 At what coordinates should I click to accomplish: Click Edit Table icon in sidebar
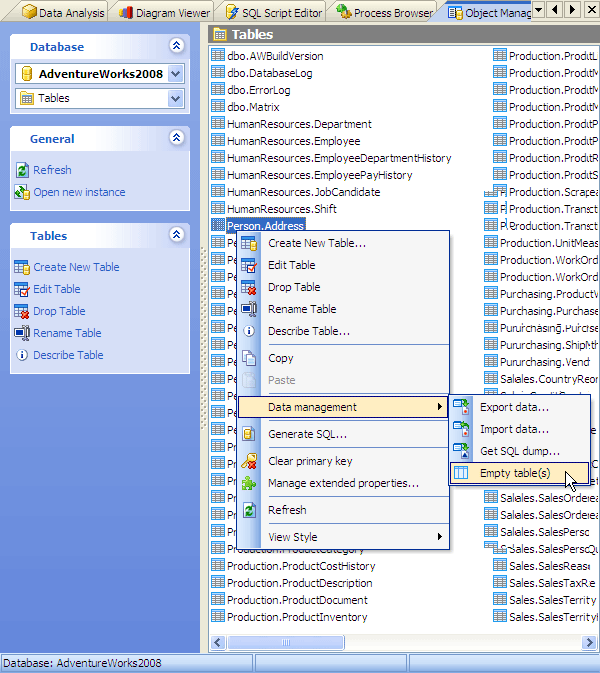point(21,289)
